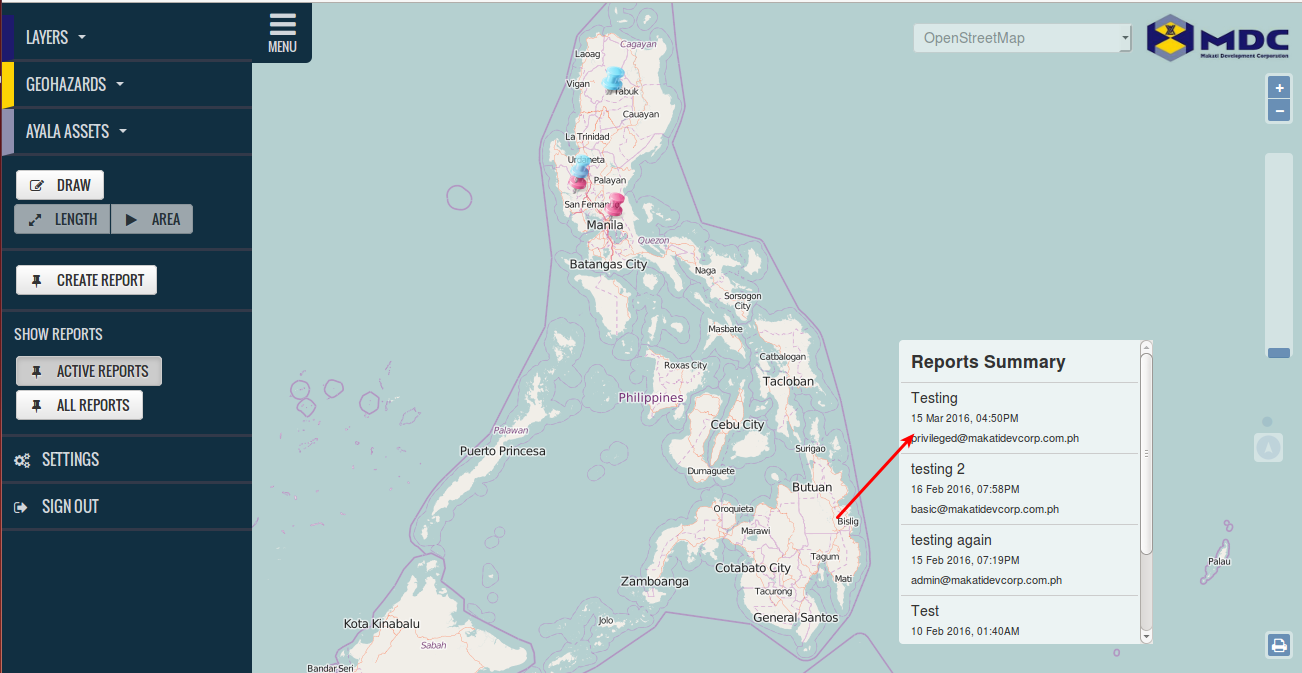Click the DRAW button

pyautogui.click(x=60, y=185)
